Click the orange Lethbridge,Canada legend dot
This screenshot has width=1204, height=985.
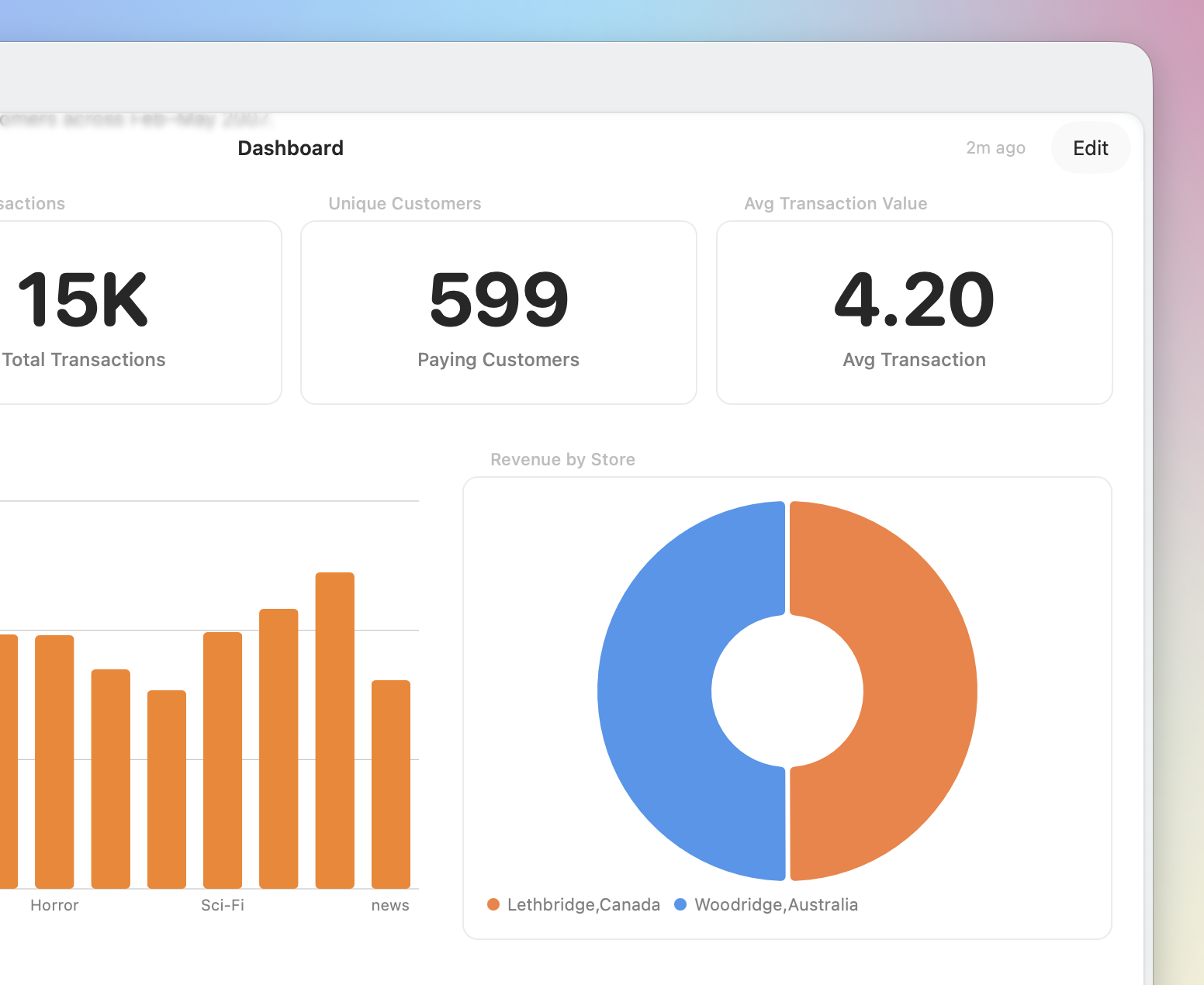[493, 904]
